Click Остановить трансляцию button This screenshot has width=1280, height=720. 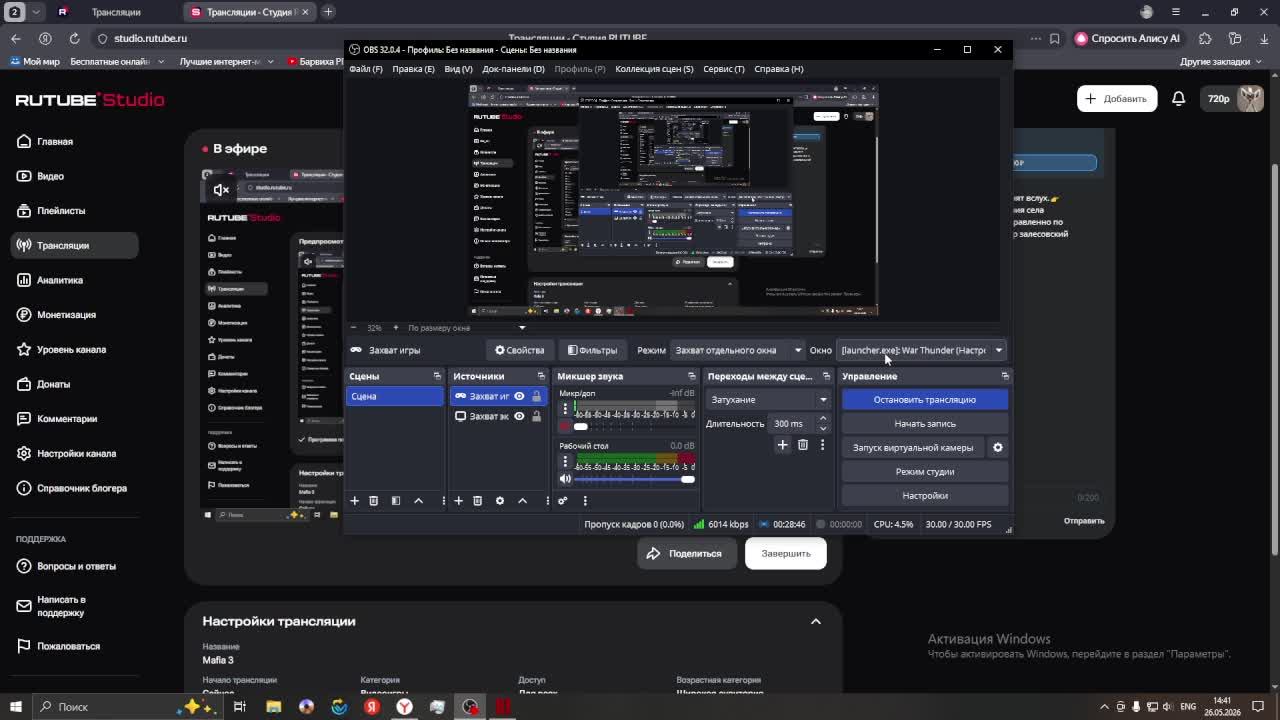925,399
